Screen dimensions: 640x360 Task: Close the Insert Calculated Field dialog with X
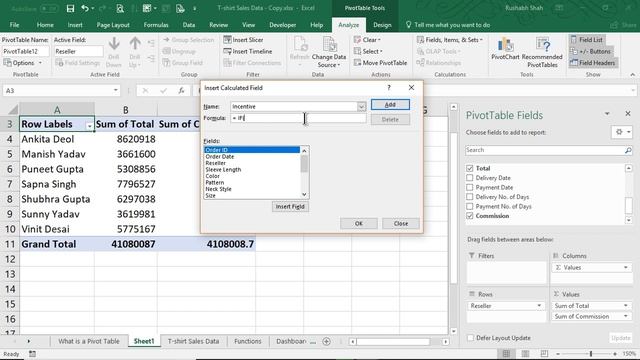click(x=411, y=87)
